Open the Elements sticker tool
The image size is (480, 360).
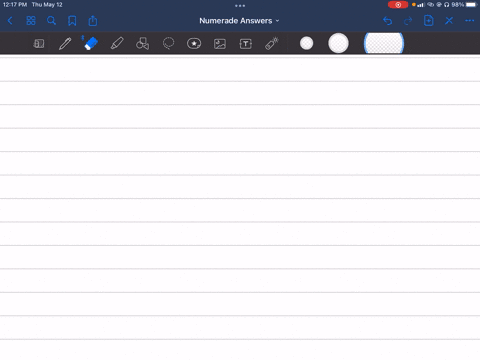[x=194, y=44]
